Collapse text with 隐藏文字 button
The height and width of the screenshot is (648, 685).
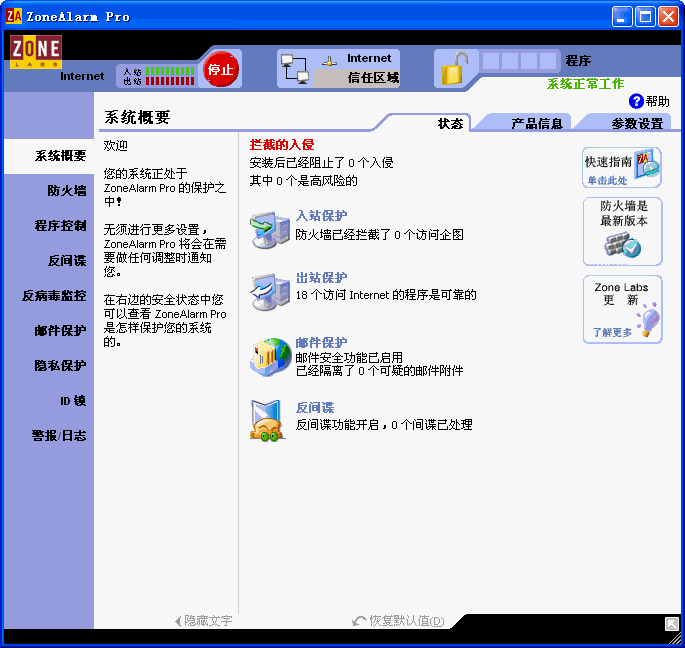pos(203,621)
